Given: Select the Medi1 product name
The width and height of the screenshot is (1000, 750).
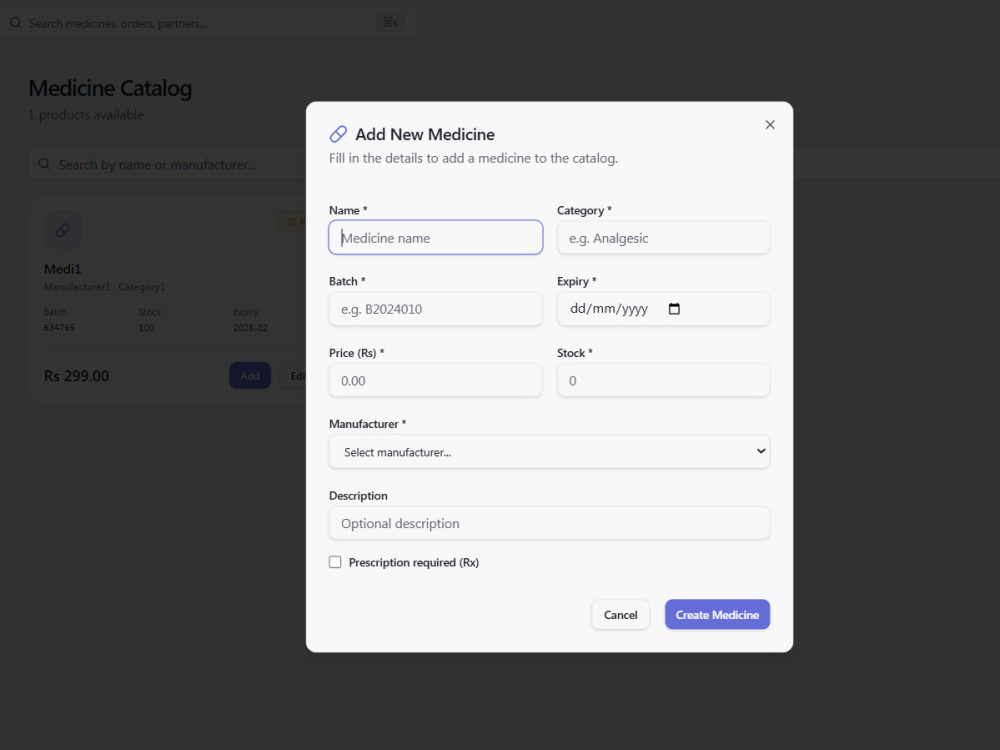Looking at the screenshot, I should point(62,269).
